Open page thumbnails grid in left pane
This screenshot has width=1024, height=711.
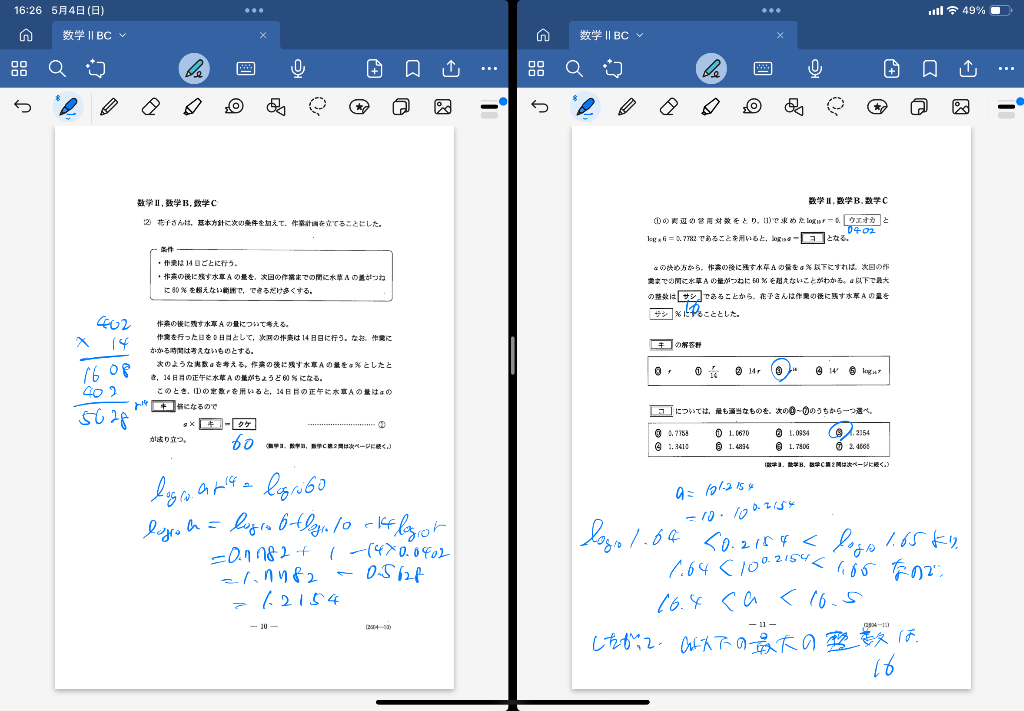(x=19, y=68)
